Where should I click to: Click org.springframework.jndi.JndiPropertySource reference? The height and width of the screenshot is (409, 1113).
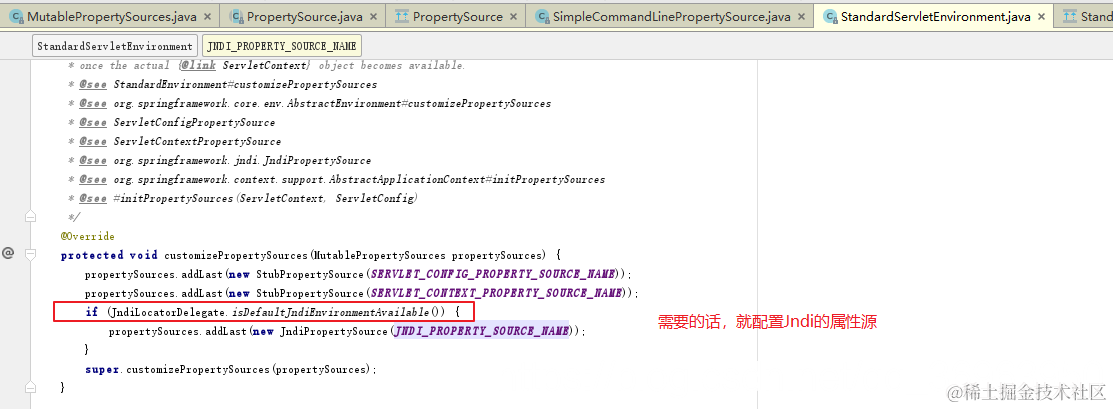[x=242, y=161]
